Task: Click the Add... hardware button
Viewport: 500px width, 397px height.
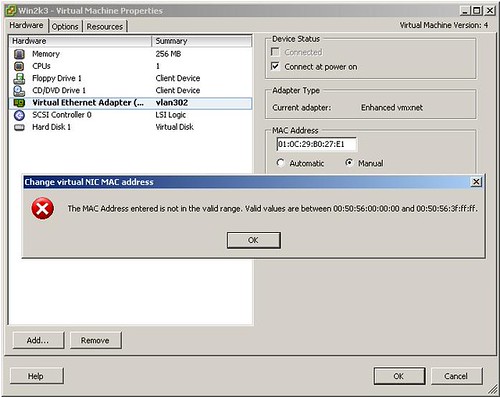Action: [38, 340]
